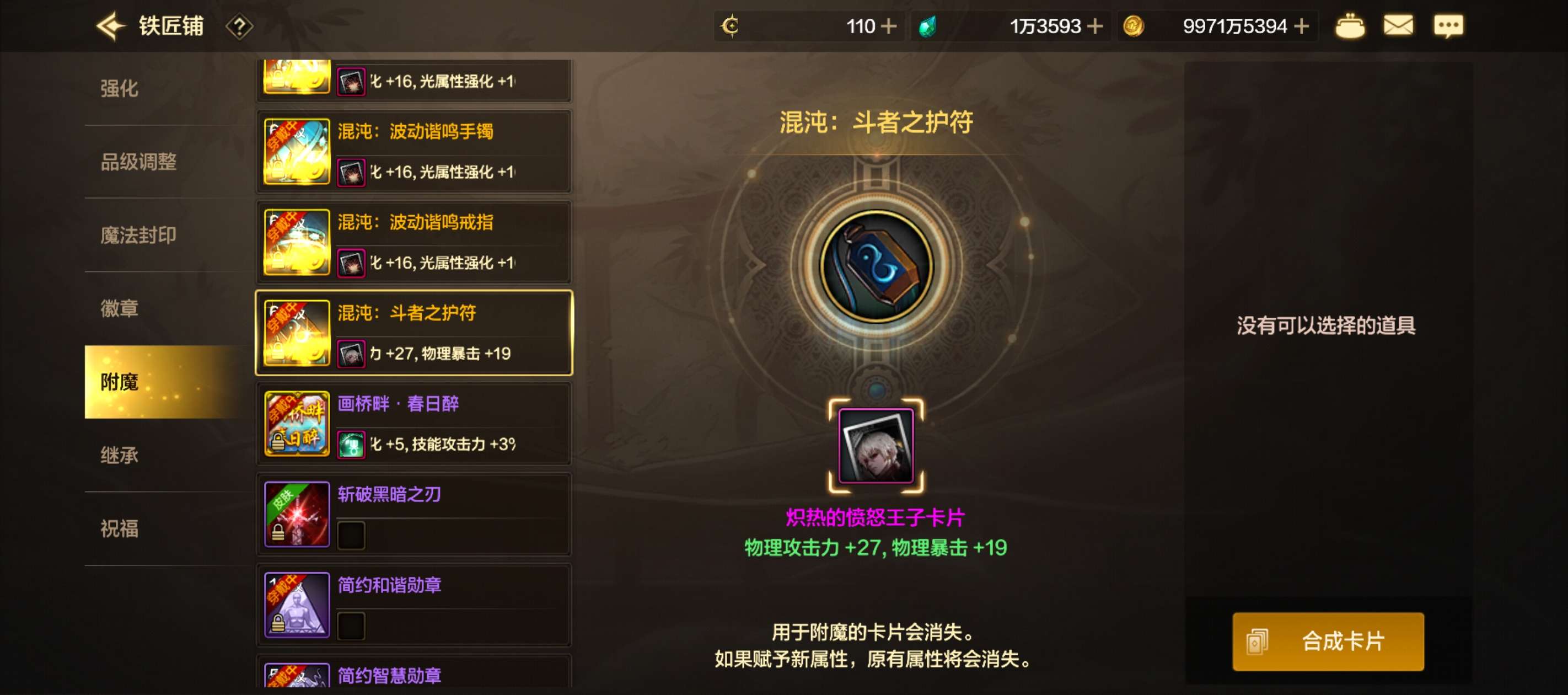Image resolution: width=1568 pixels, height=695 pixels.
Task: Add more gold coins with plus
Action: [1301, 26]
